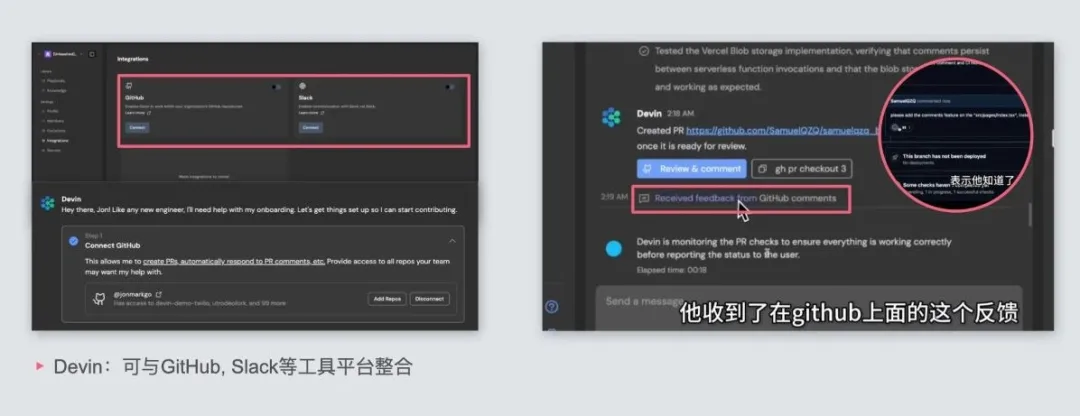Click the GitHub octocat icon beside @jonmarkgo
The height and width of the screenshot is (416, 1080).
tap(99, 298)
